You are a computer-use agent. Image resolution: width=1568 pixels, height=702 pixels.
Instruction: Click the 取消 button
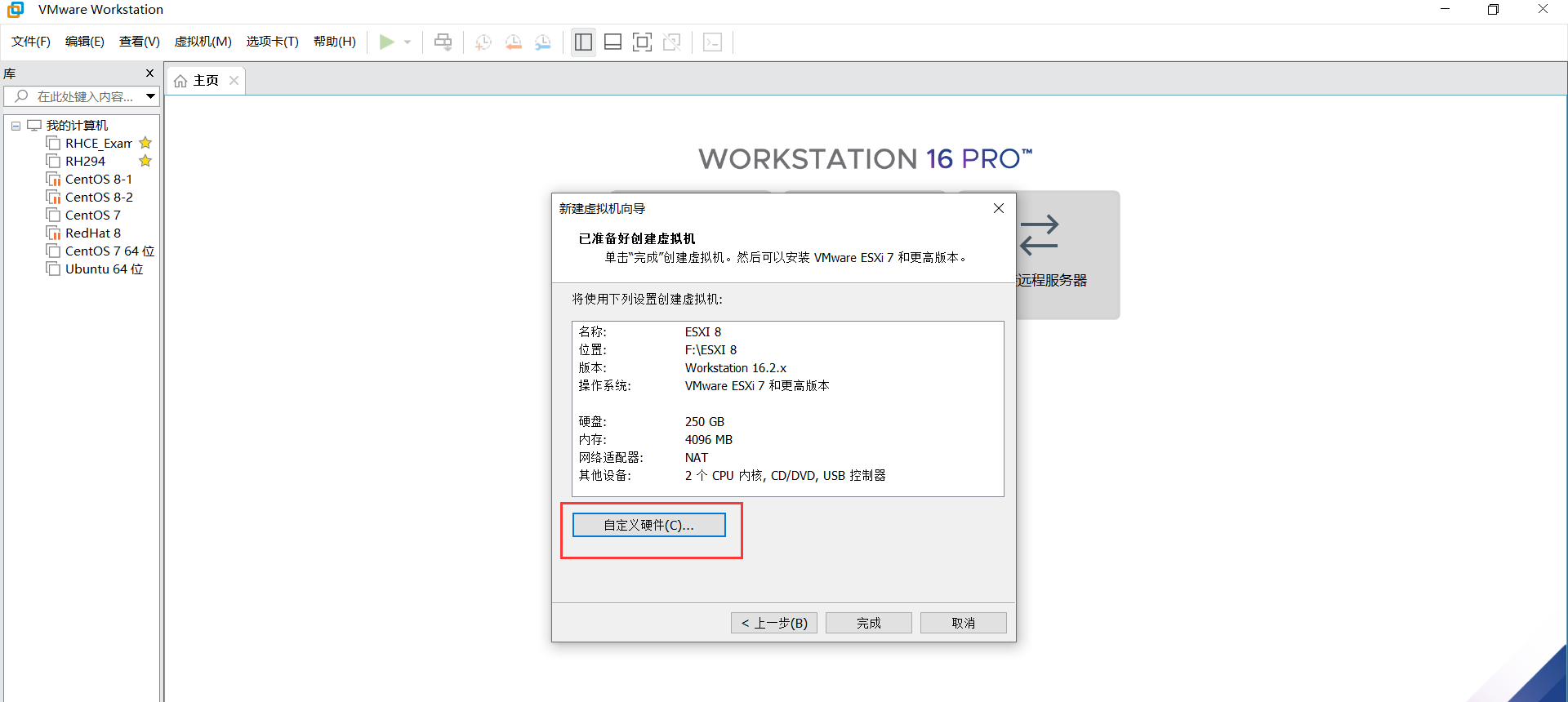click(964, 623)
